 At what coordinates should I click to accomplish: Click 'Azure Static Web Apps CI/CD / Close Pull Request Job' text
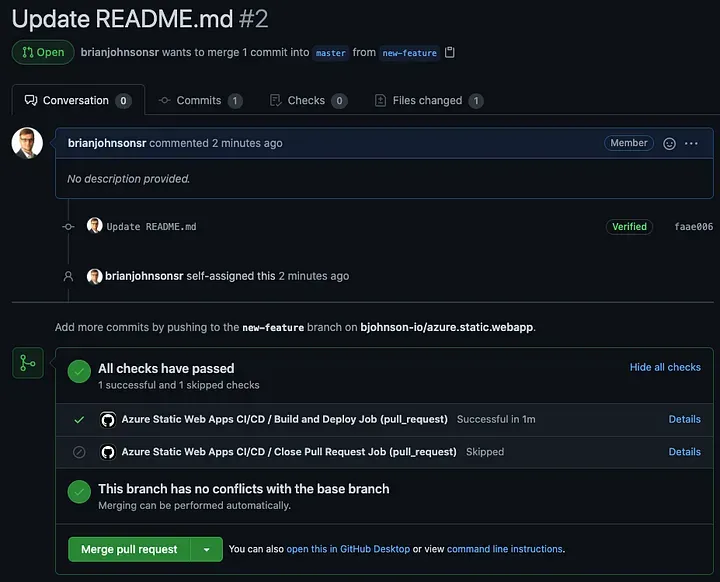(x=289, y=452)
